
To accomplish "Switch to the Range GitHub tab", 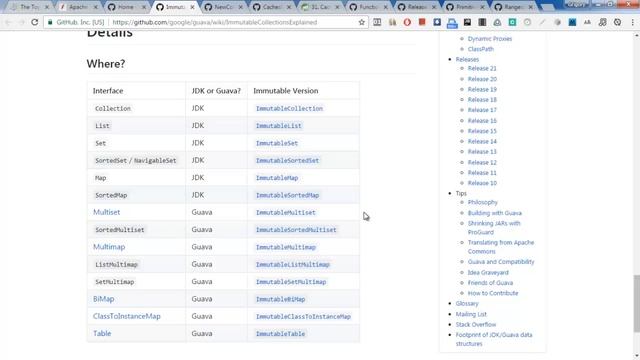I will (x=513, y=7).
